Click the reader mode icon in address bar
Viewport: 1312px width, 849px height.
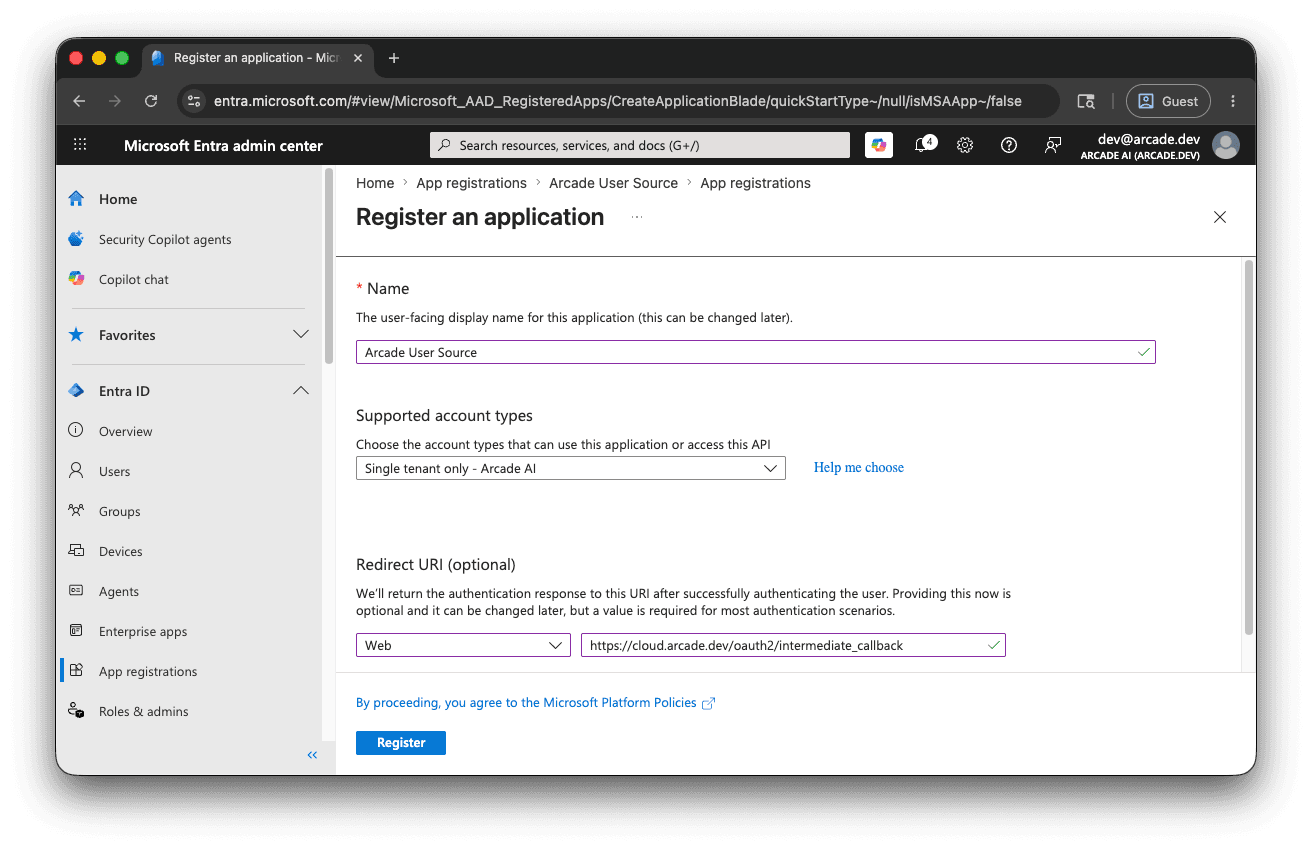[x=1086, y=101]
